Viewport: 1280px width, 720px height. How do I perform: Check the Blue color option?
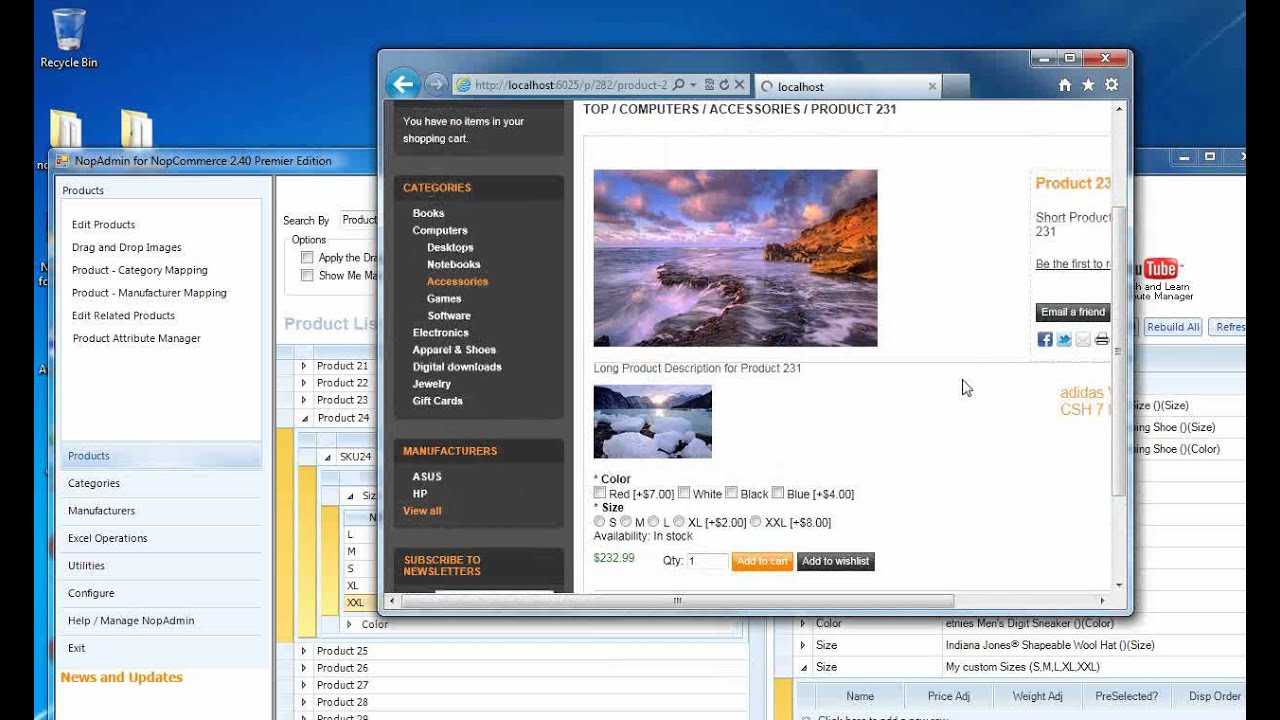point(777,493)
